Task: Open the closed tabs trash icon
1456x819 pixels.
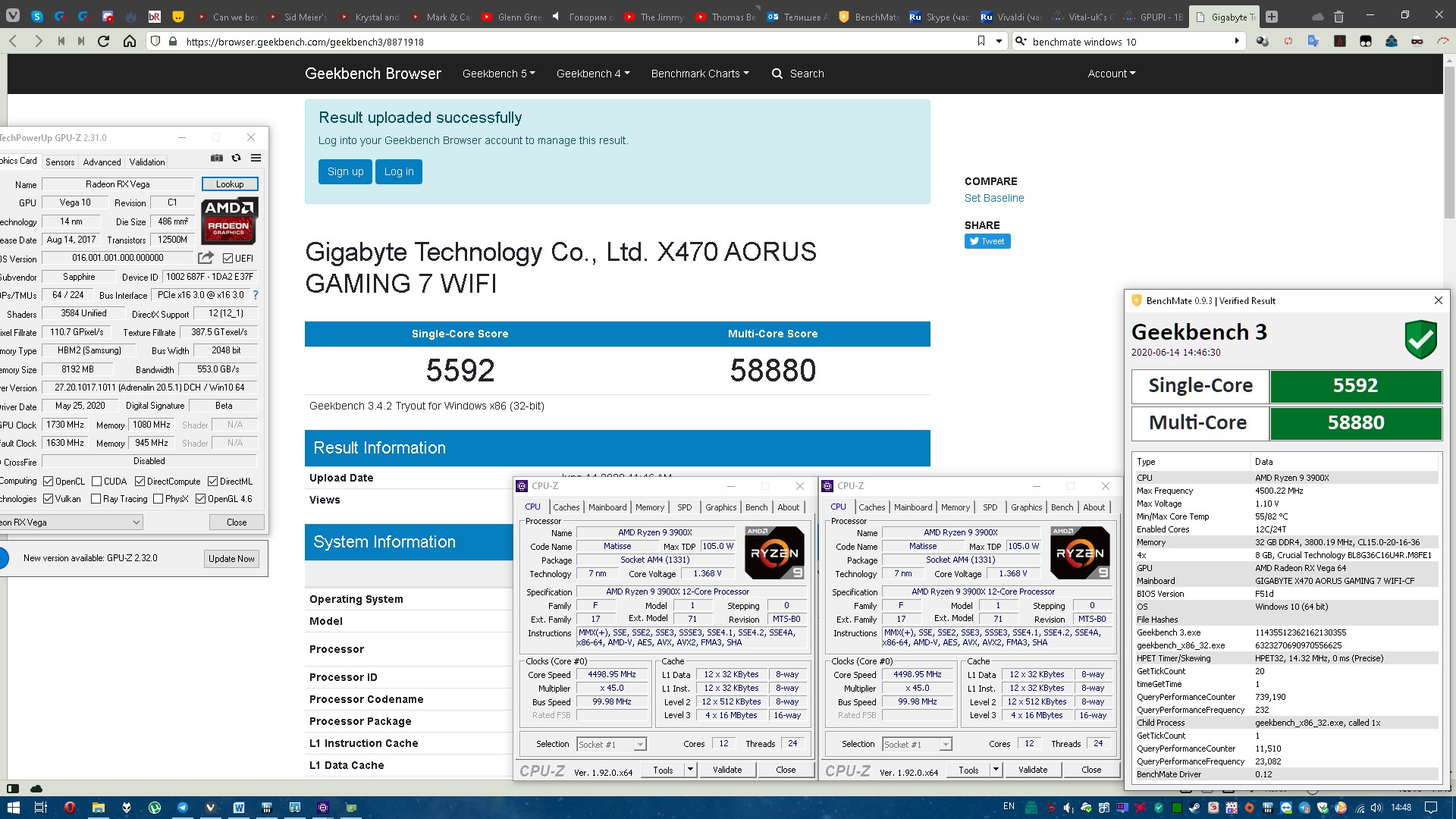Action: [1338, 16]
